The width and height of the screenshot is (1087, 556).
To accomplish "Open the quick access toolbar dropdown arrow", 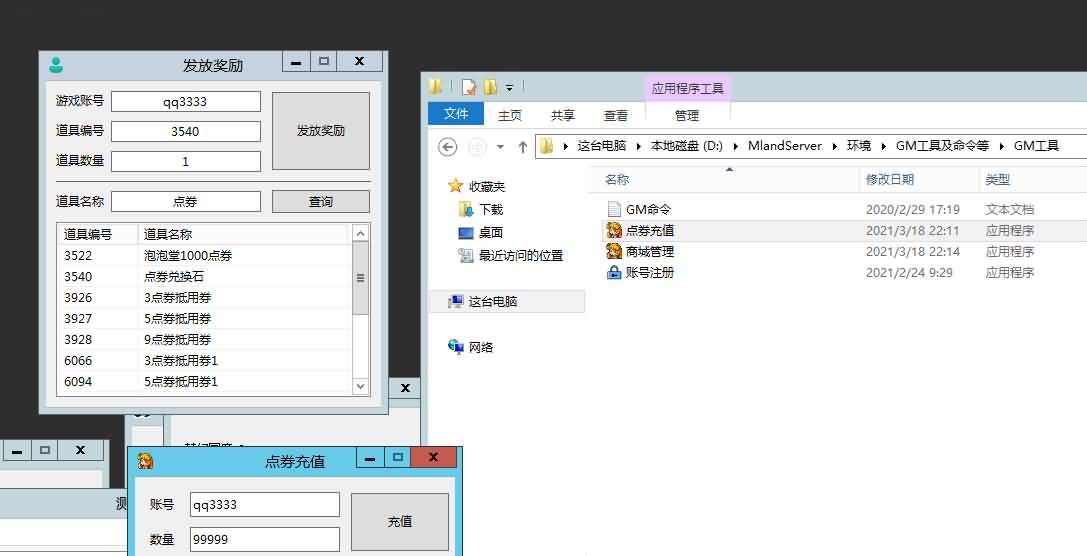I will [x=509, y=88].
